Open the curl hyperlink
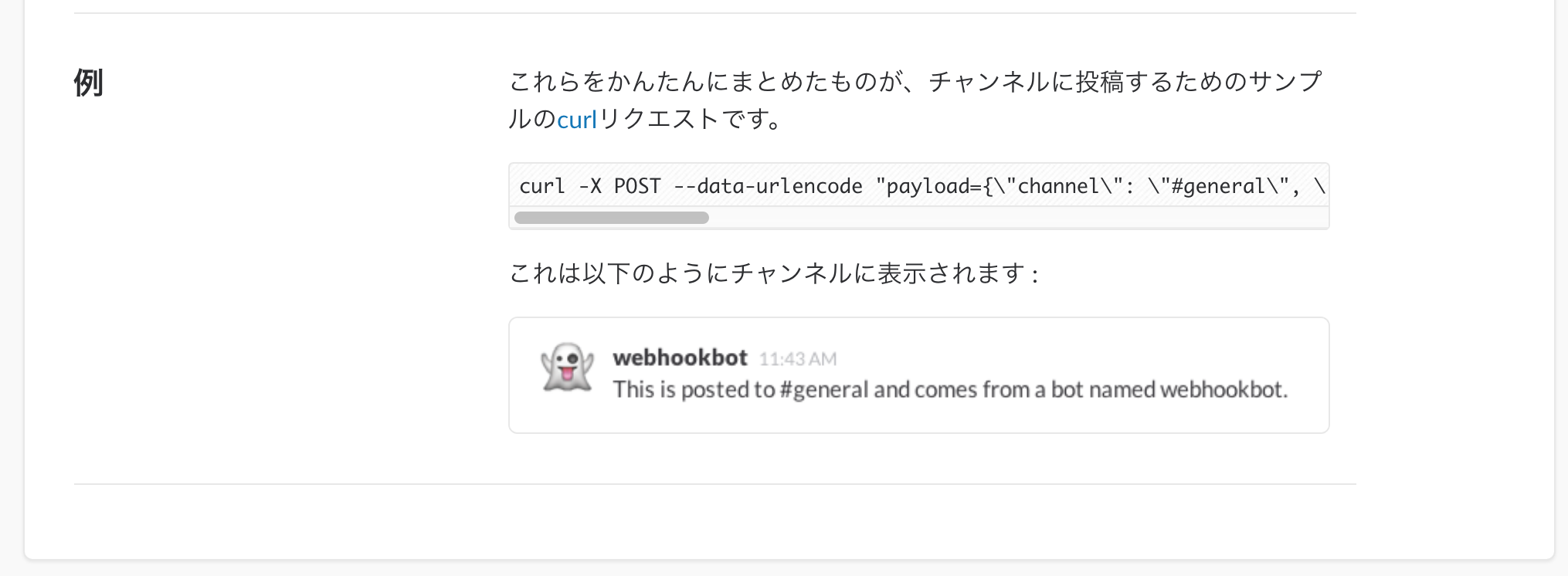Screen dimensions: 1568x576 (577, 118)
